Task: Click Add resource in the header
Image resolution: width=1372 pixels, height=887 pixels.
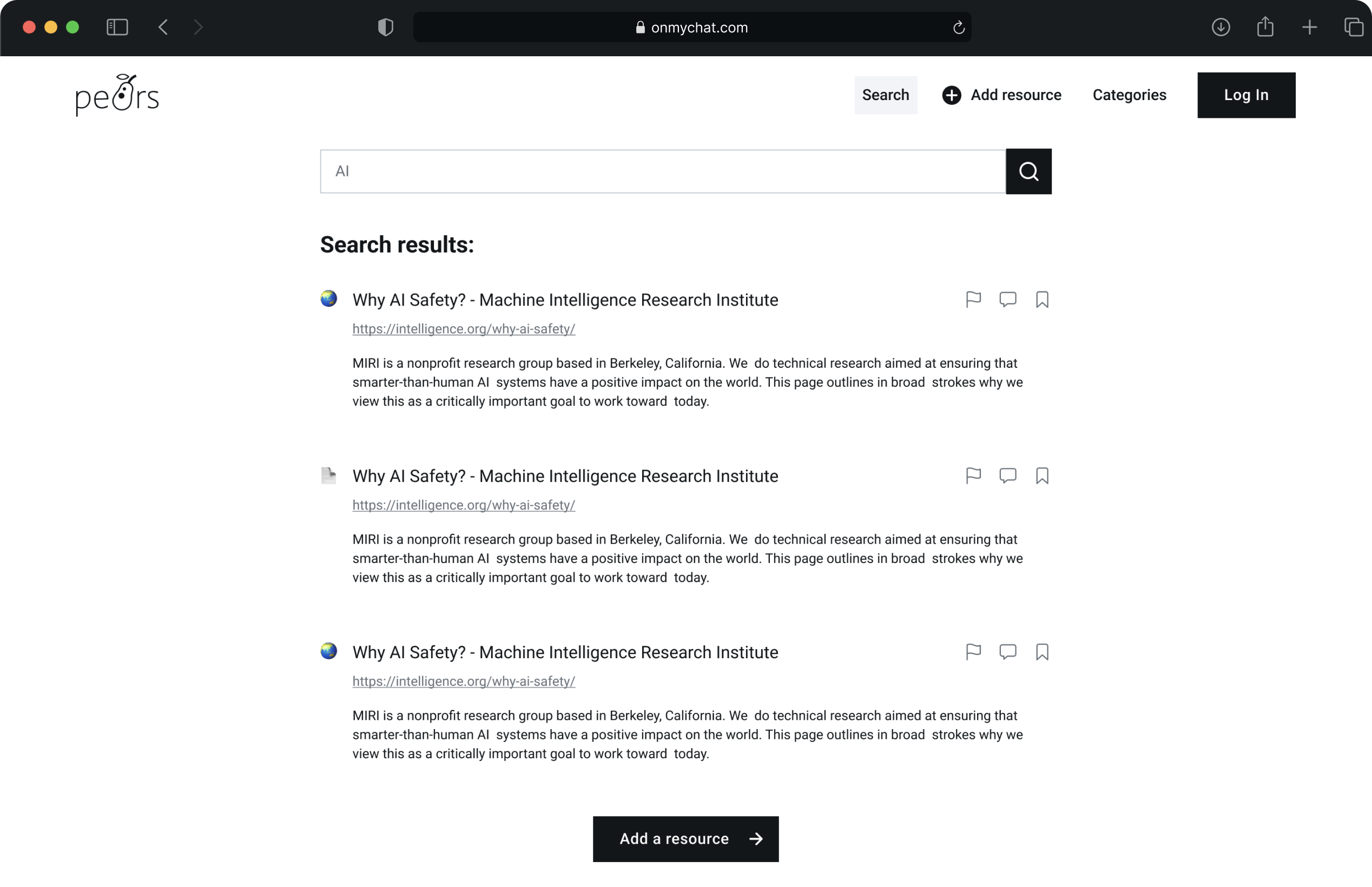Action: [1001, 95]
